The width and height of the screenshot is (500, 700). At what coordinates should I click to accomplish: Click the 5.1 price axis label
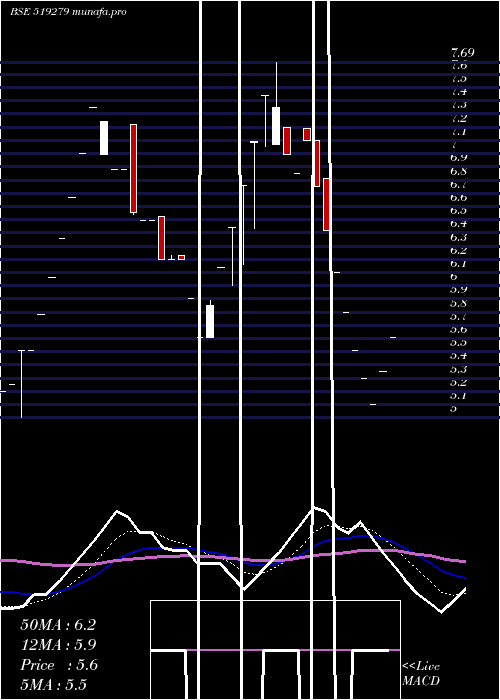tap(458, 396)
